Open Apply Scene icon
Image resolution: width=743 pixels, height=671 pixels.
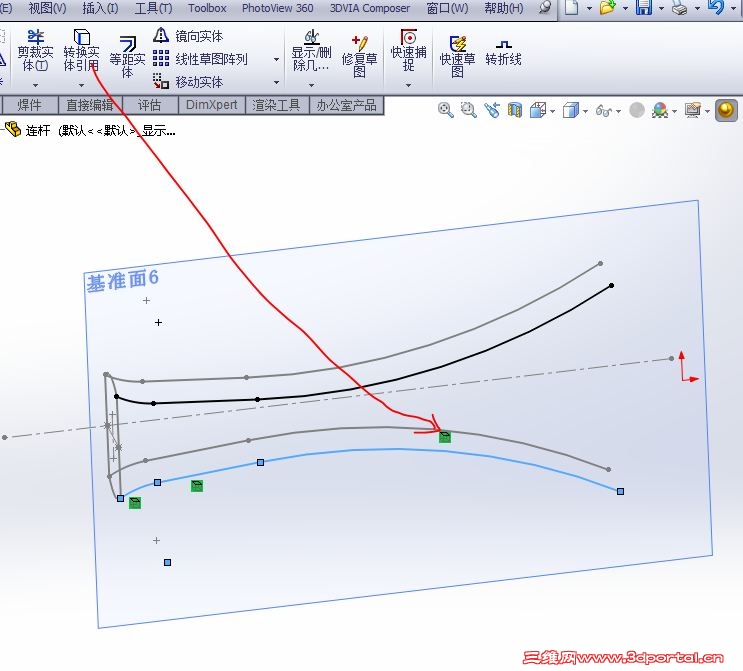660,110
